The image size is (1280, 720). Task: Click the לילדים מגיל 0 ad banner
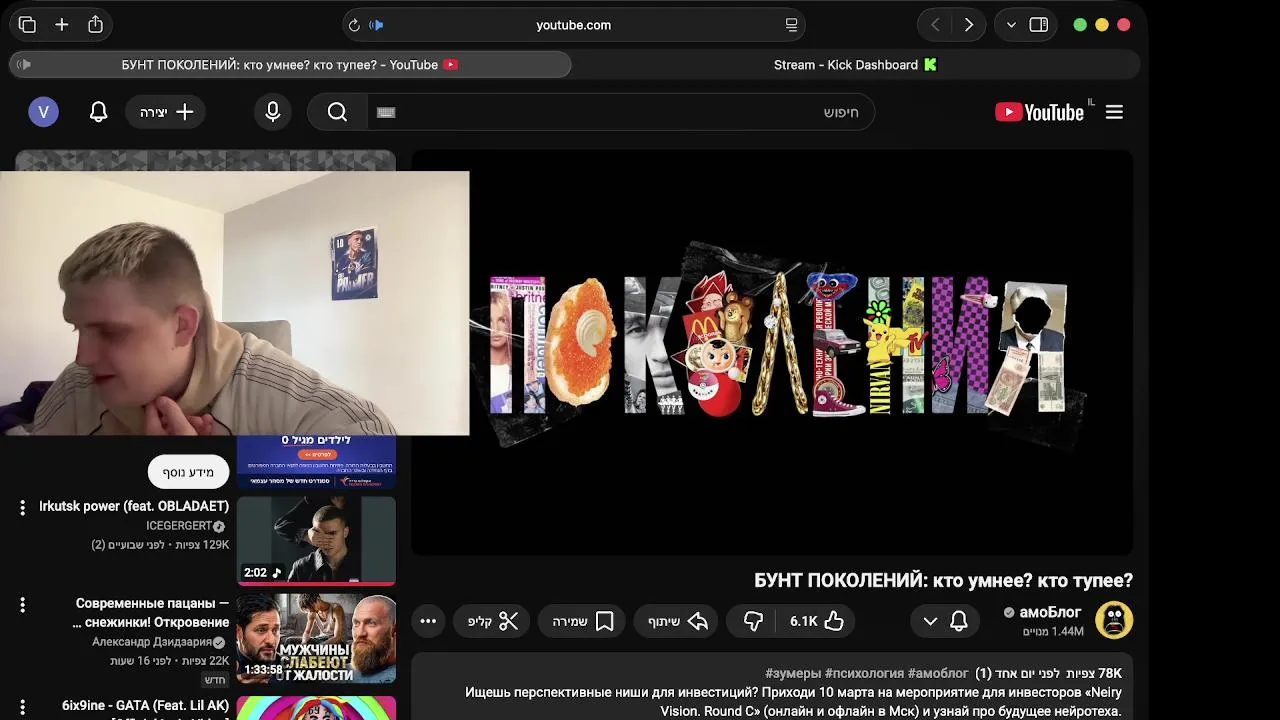[316, 462]
